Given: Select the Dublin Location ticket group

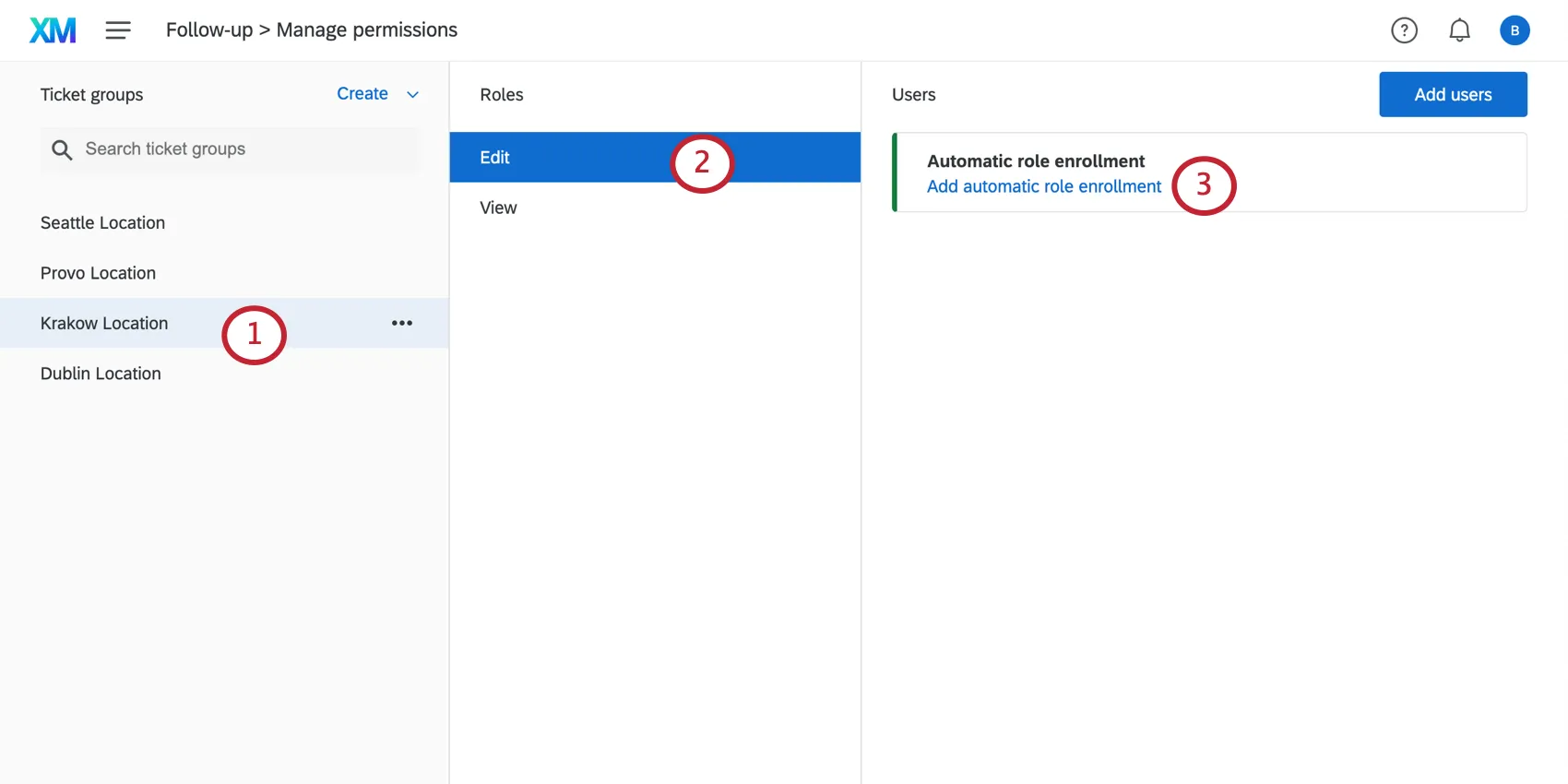Looking at the screenshot, I should (x=101, y=374).
